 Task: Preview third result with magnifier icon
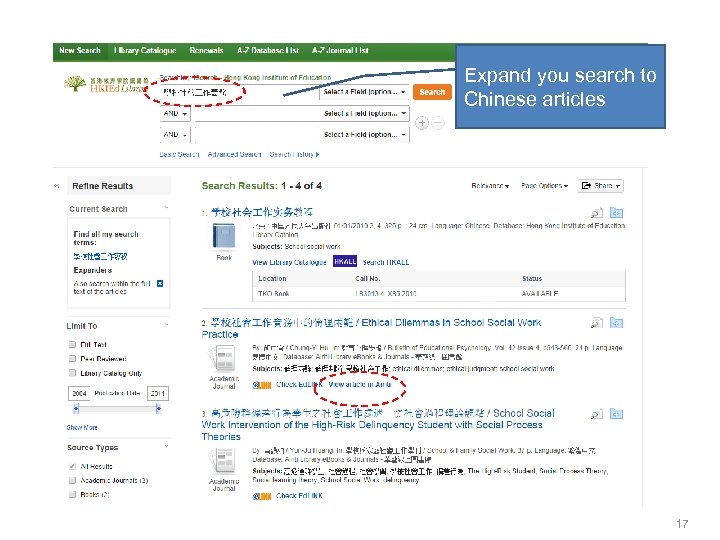[596, 414]
